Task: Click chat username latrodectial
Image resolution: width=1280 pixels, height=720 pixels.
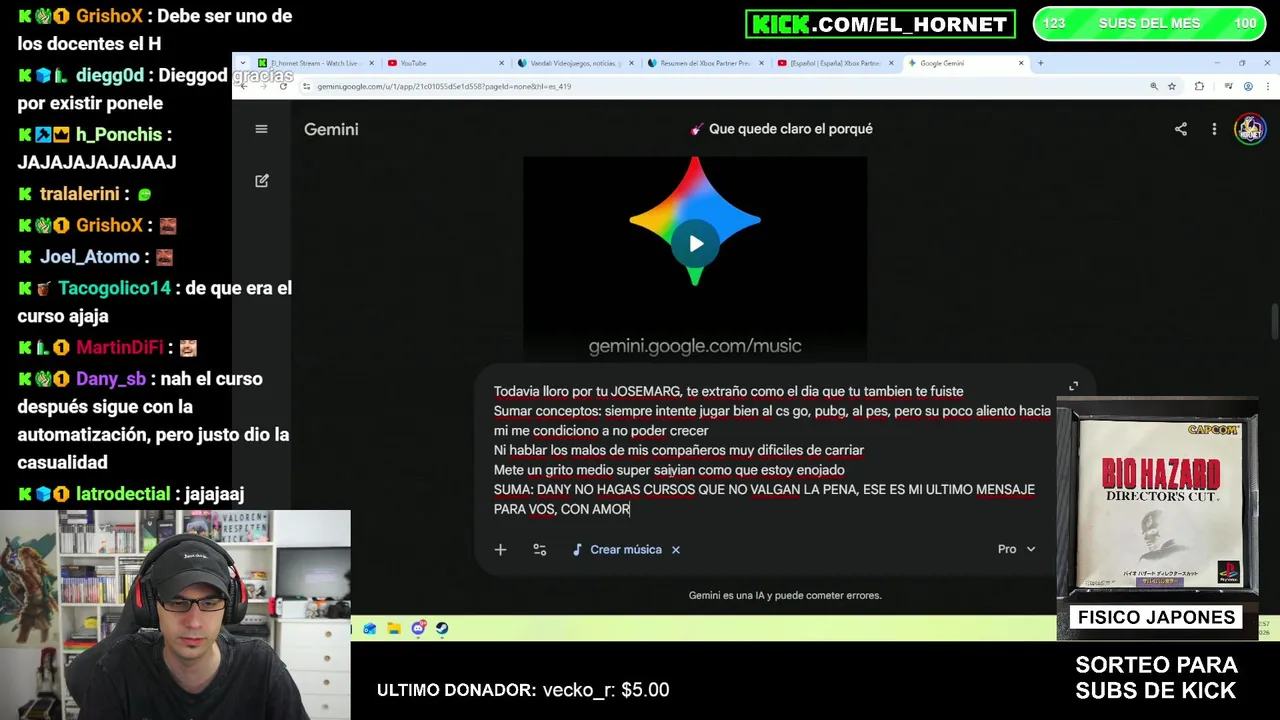Action: [125, 494]
